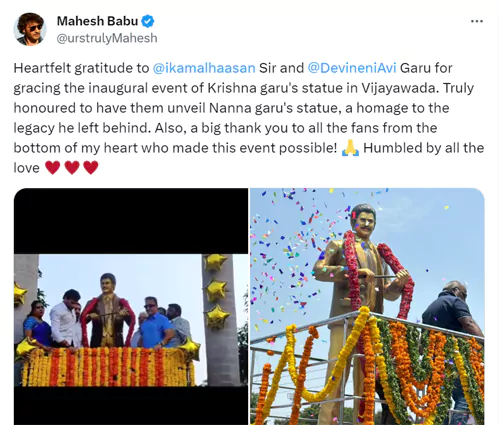Open the @urstrulyMahesh handle link
Screen dimensions: 500x425
tap(107, 38)
